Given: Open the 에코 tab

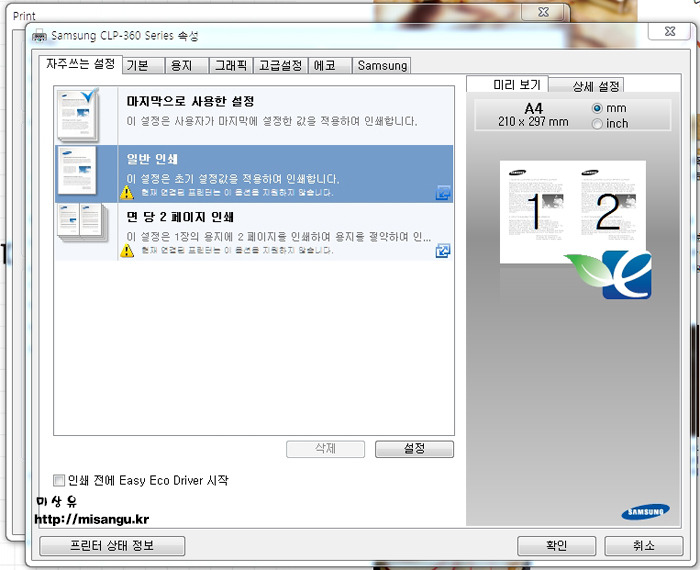Looking at the screenshot, I should coord(329,66).
